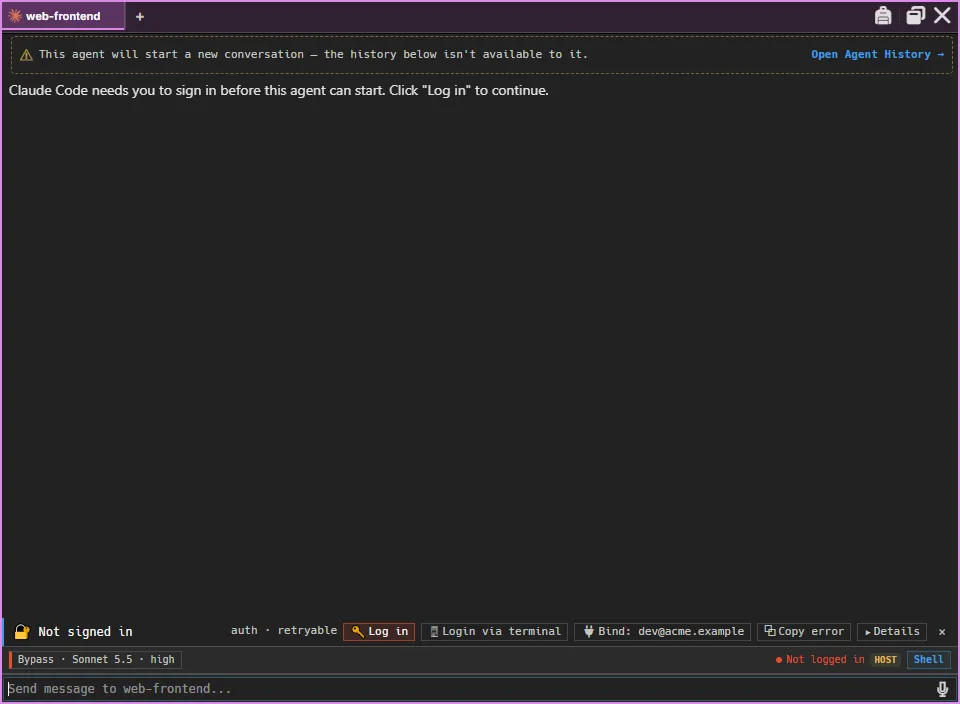Click the robot agent icon in the title bar
Screen dimensions: 960x704
[x=883, y=15]
